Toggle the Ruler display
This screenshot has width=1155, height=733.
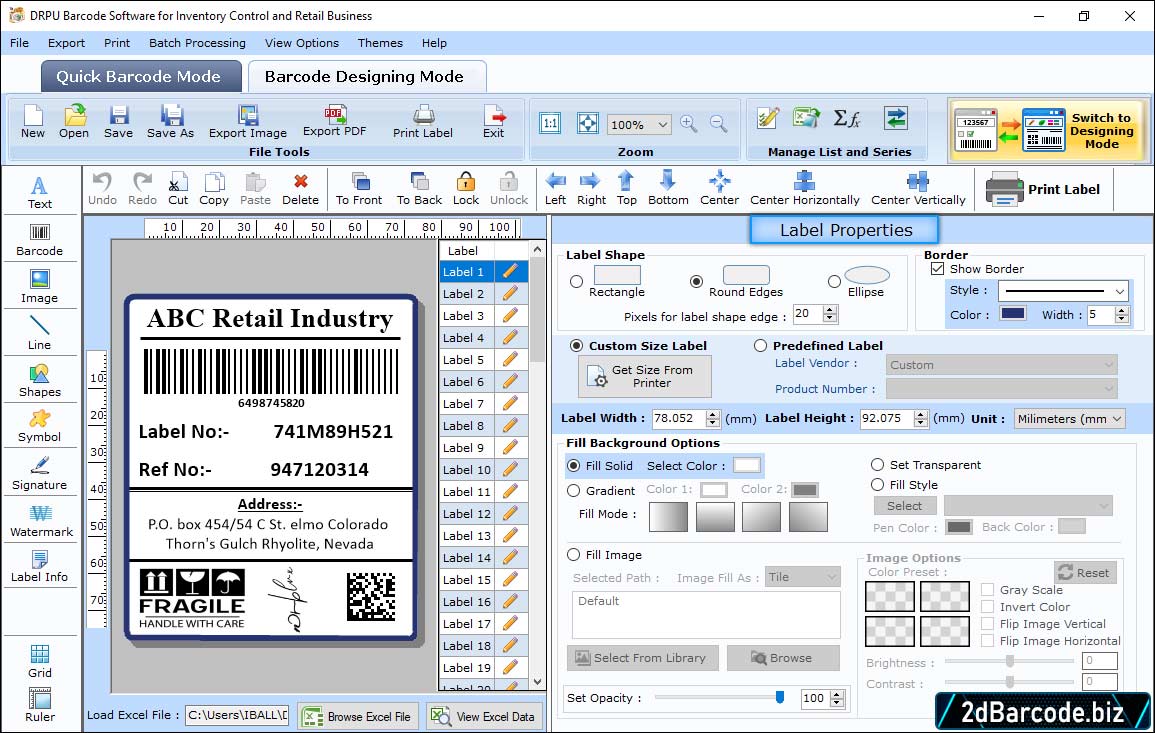click(x=40, y=706)
